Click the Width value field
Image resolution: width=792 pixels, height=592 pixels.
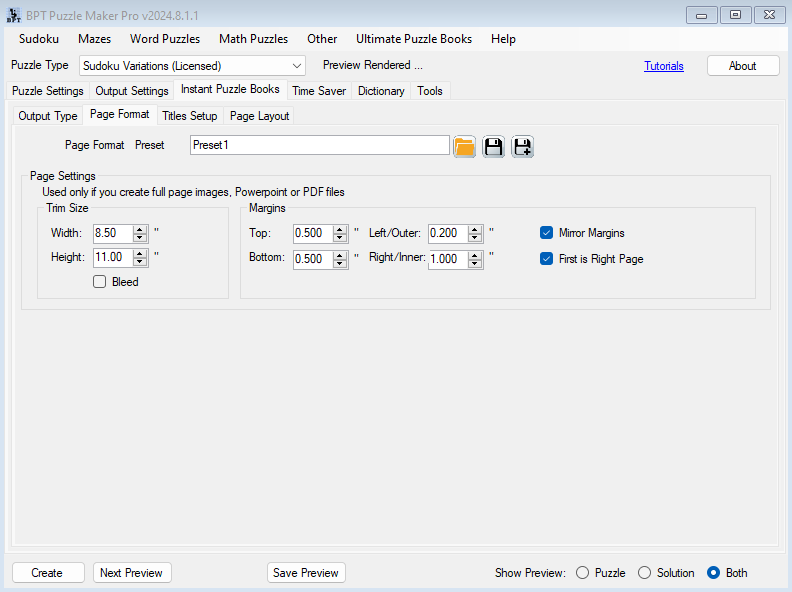coord(114,233)
